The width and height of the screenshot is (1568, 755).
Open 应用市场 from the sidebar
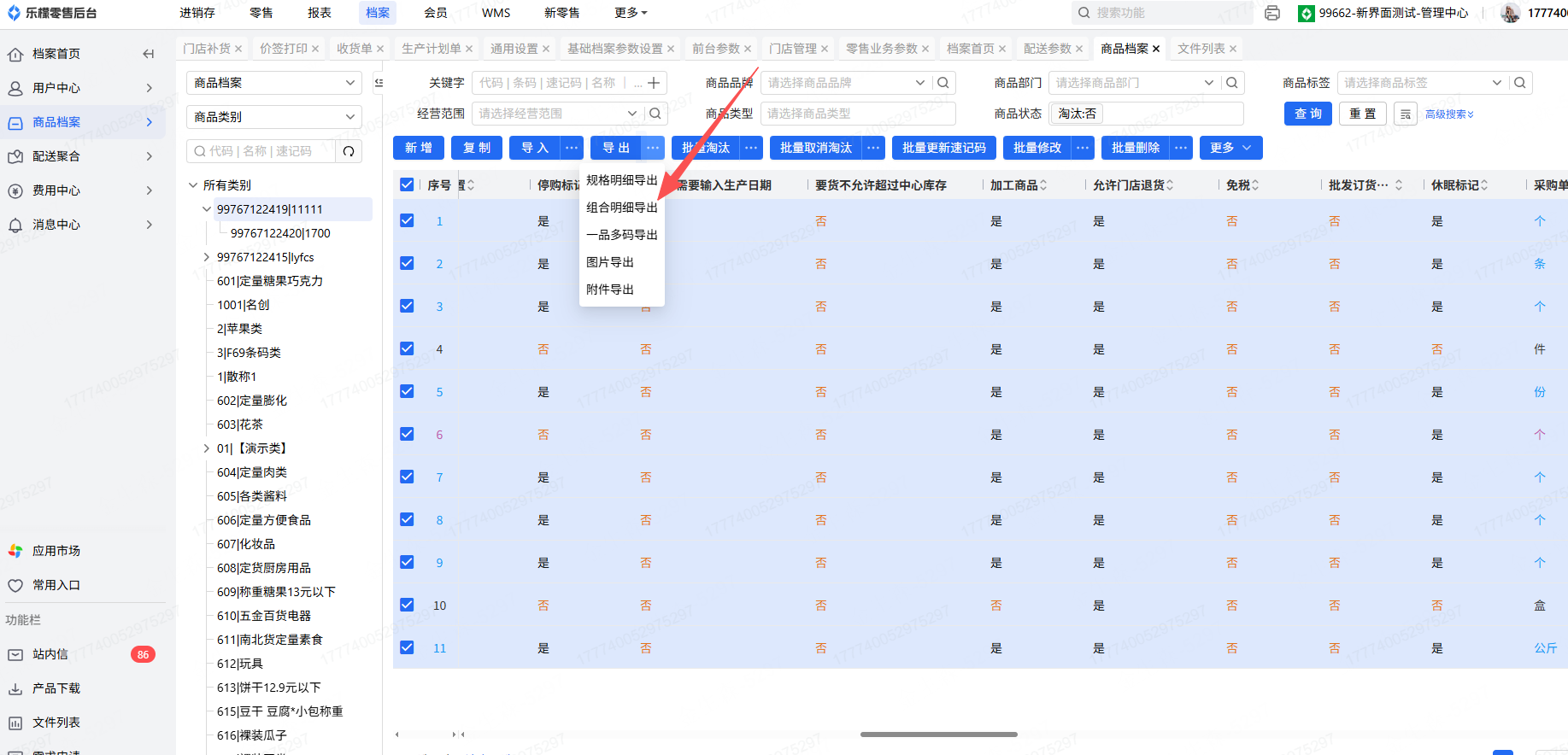click(x=56, y=551)
